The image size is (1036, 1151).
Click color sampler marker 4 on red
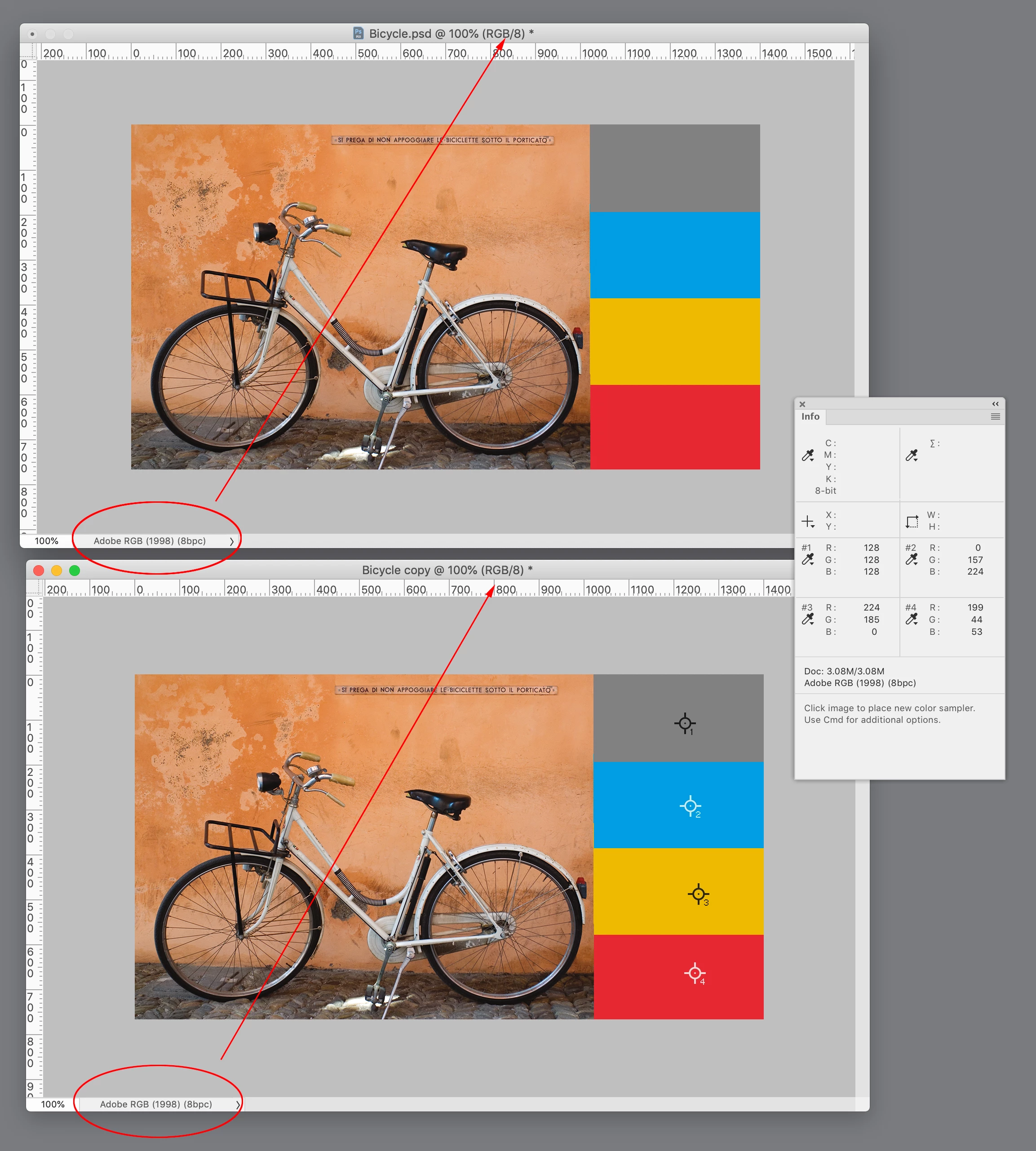point(695,973)
